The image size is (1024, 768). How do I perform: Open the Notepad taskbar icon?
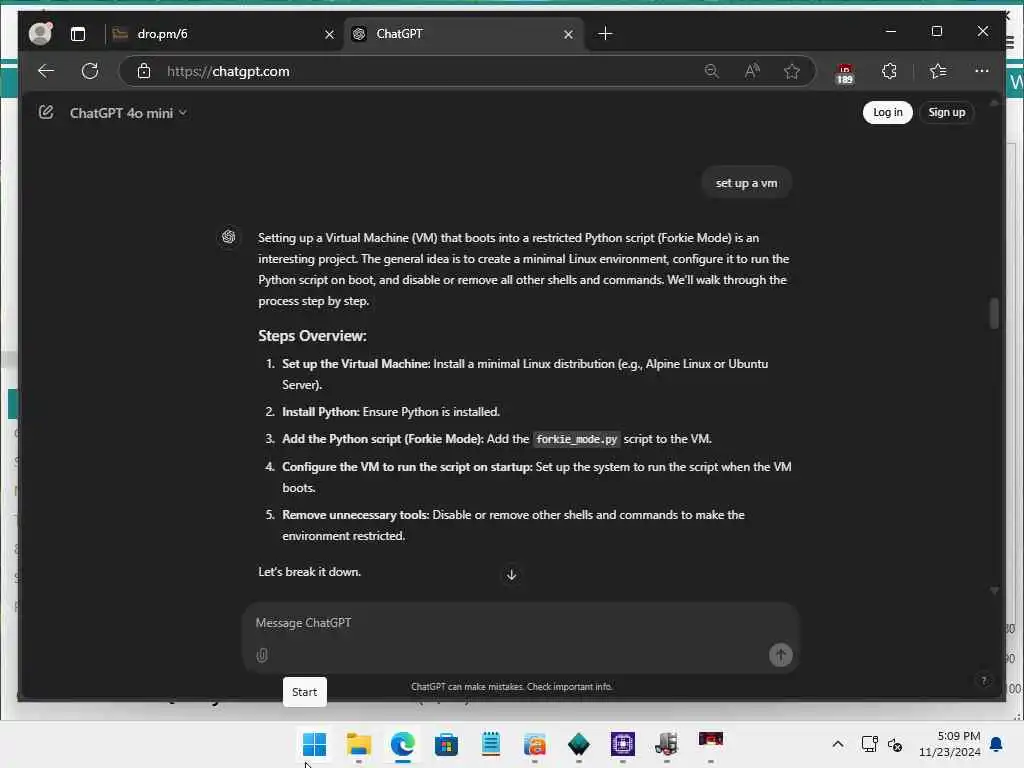pos(491,744)
